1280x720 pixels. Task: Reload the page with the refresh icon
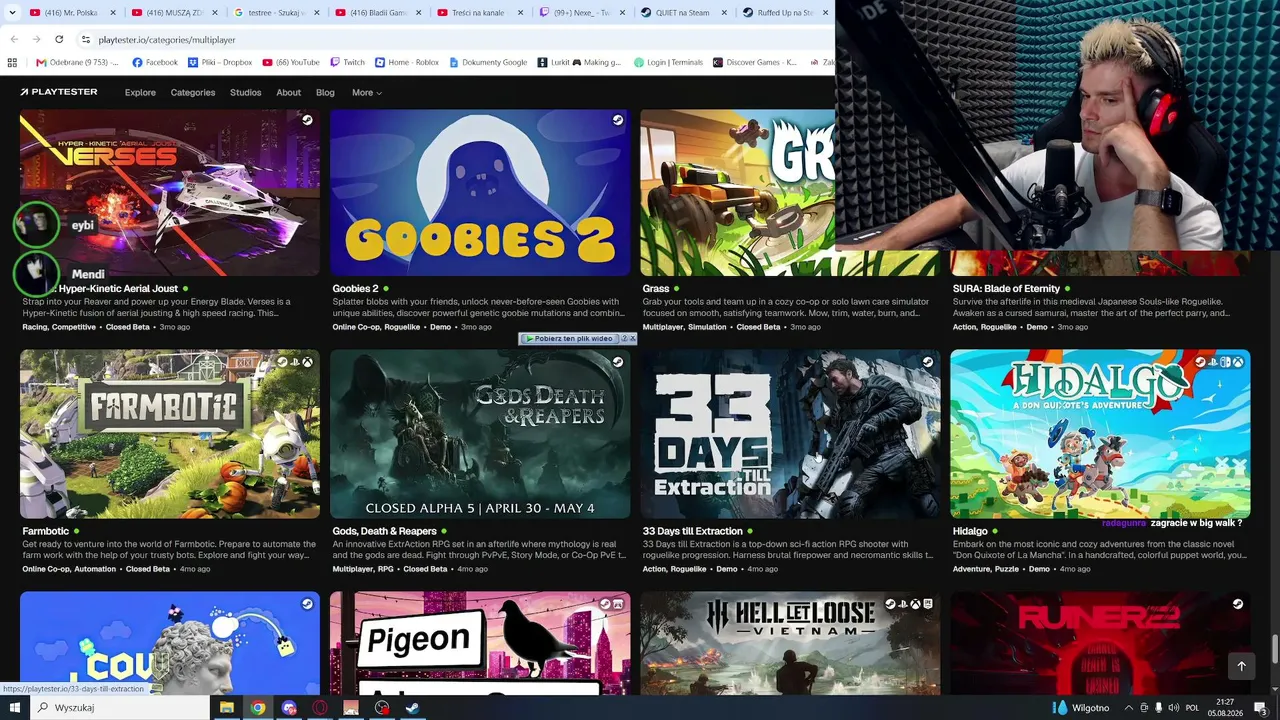point(59,39)
